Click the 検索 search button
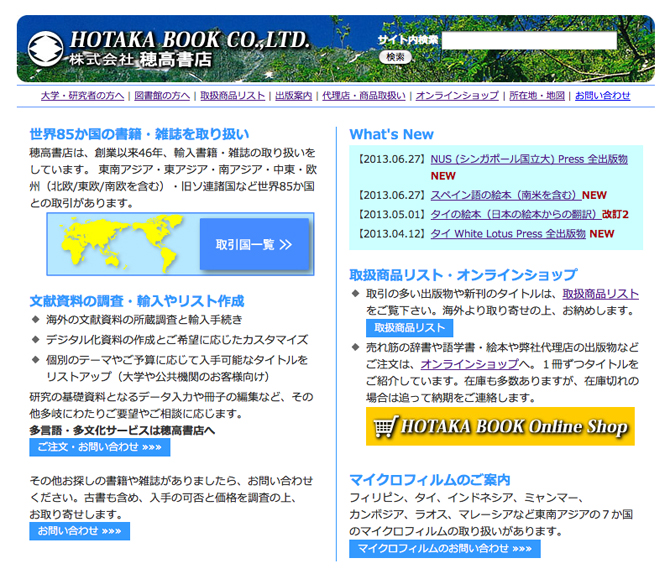 click(x=395, y=57)
